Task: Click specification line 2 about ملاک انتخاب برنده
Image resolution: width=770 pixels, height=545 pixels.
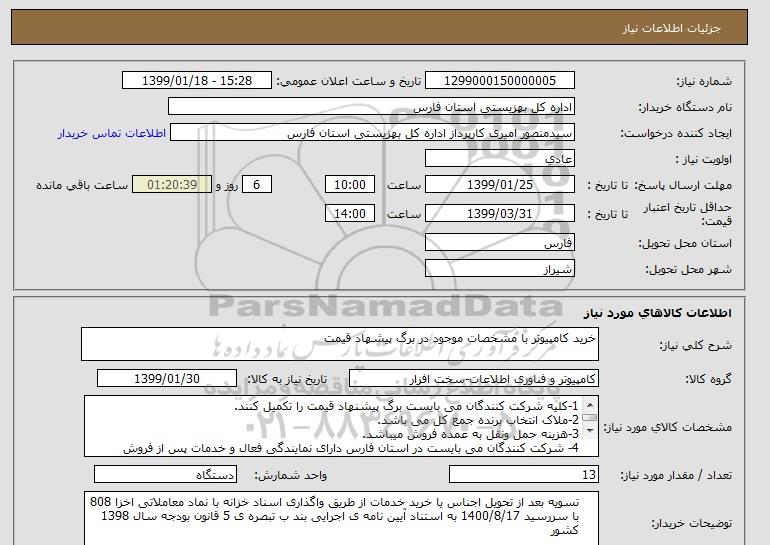Action: (x=478, y=421)
